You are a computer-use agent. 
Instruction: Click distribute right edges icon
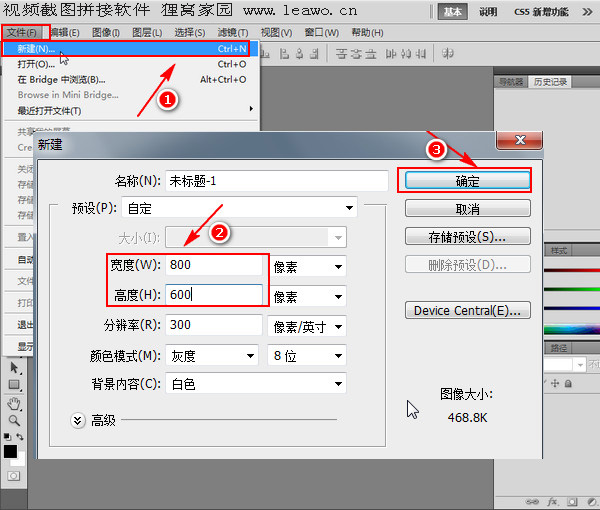421,54
